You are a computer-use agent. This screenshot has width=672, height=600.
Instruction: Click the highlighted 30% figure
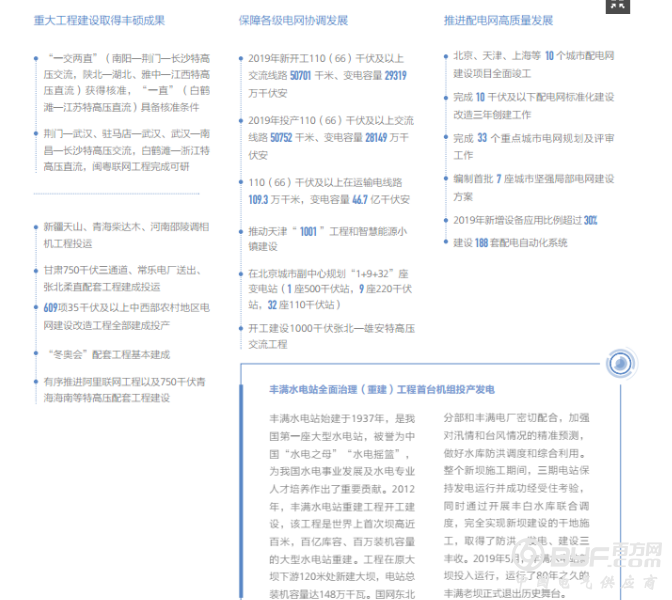[x=591, y=220]
